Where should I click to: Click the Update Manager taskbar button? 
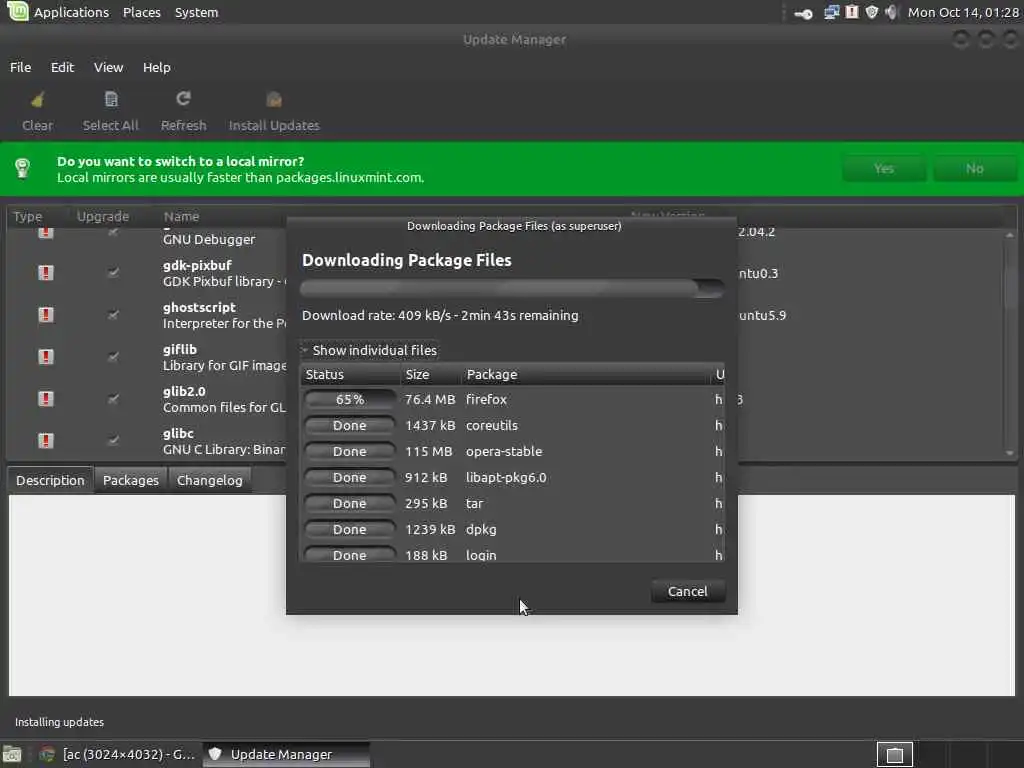pos(286,754)
